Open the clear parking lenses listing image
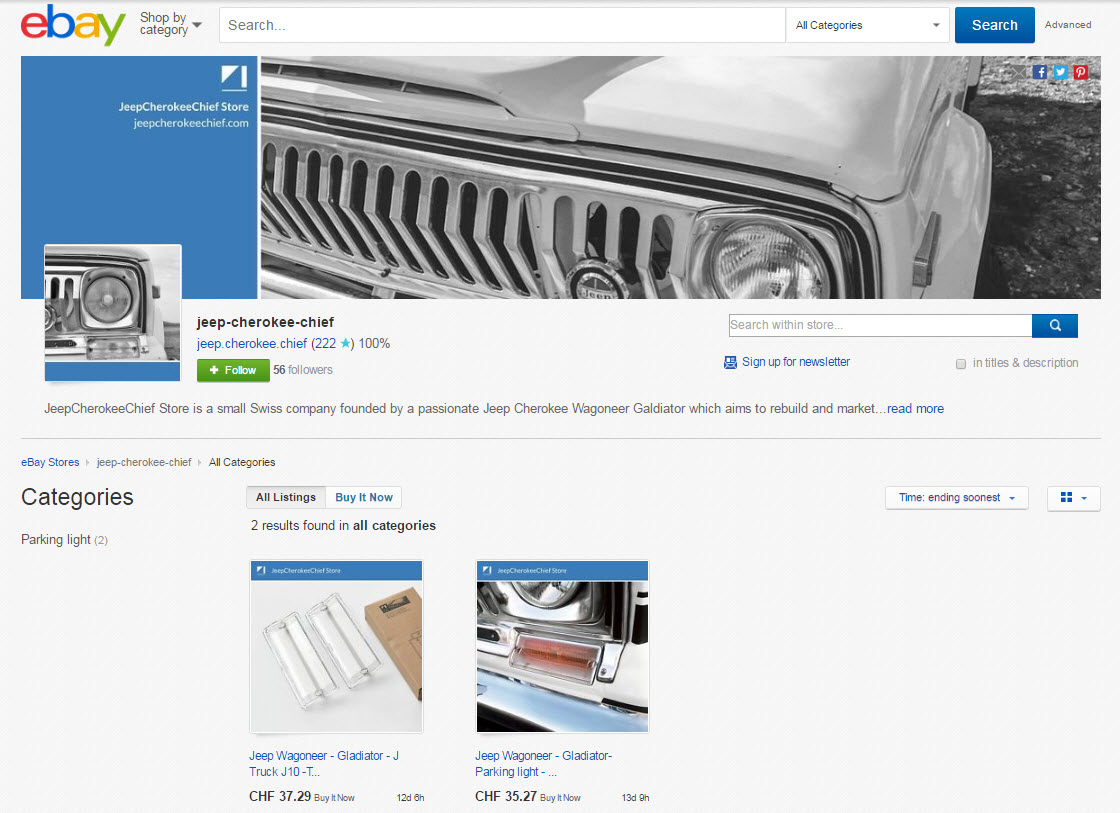The width and height of the screenshot is (1120, 813). (x=336, y=647)
